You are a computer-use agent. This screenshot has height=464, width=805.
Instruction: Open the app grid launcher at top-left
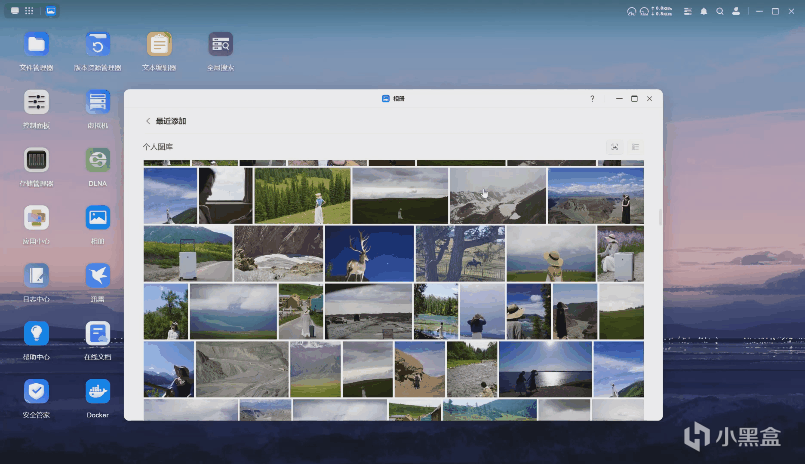tap(29, 11)
